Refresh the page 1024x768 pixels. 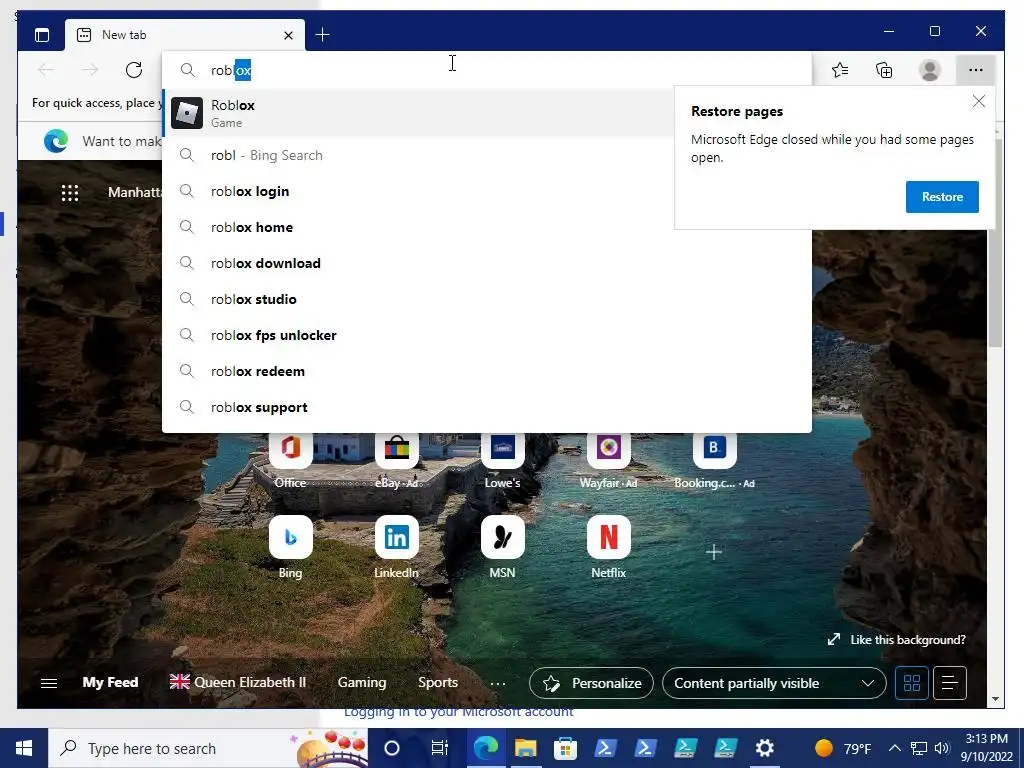coord(134,70)
